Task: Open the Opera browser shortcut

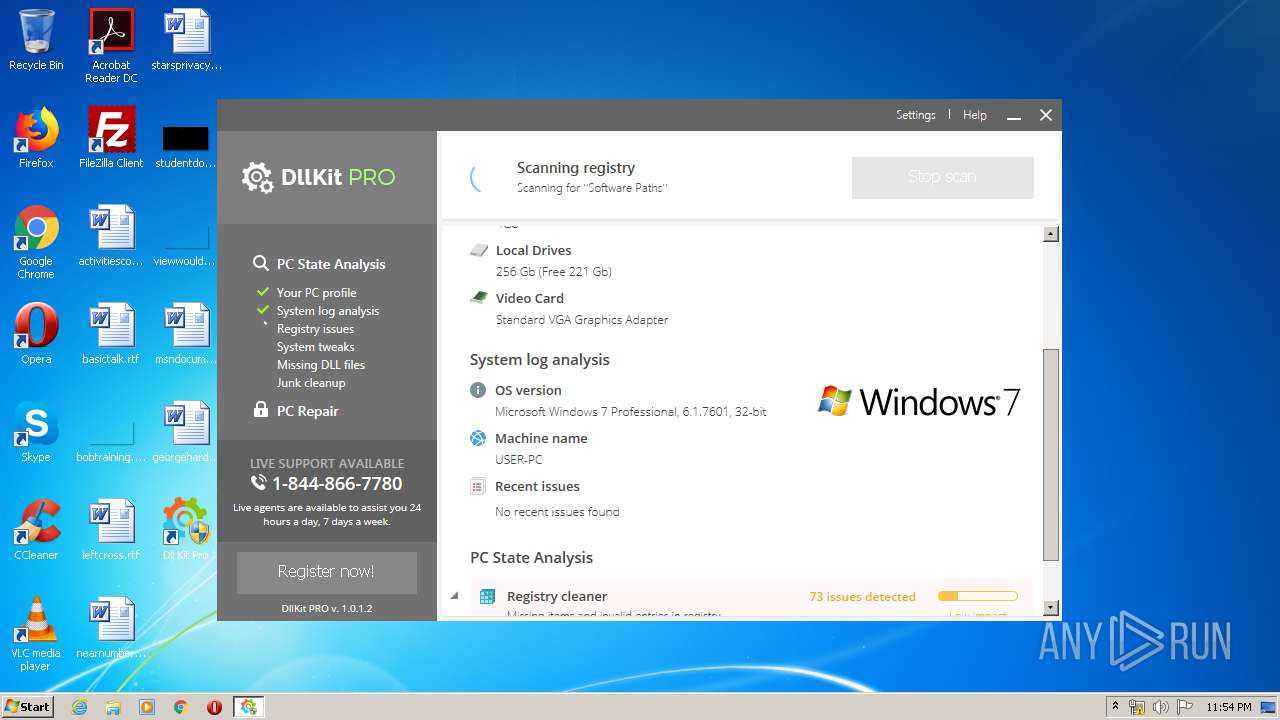Action: tap(36, 333)
